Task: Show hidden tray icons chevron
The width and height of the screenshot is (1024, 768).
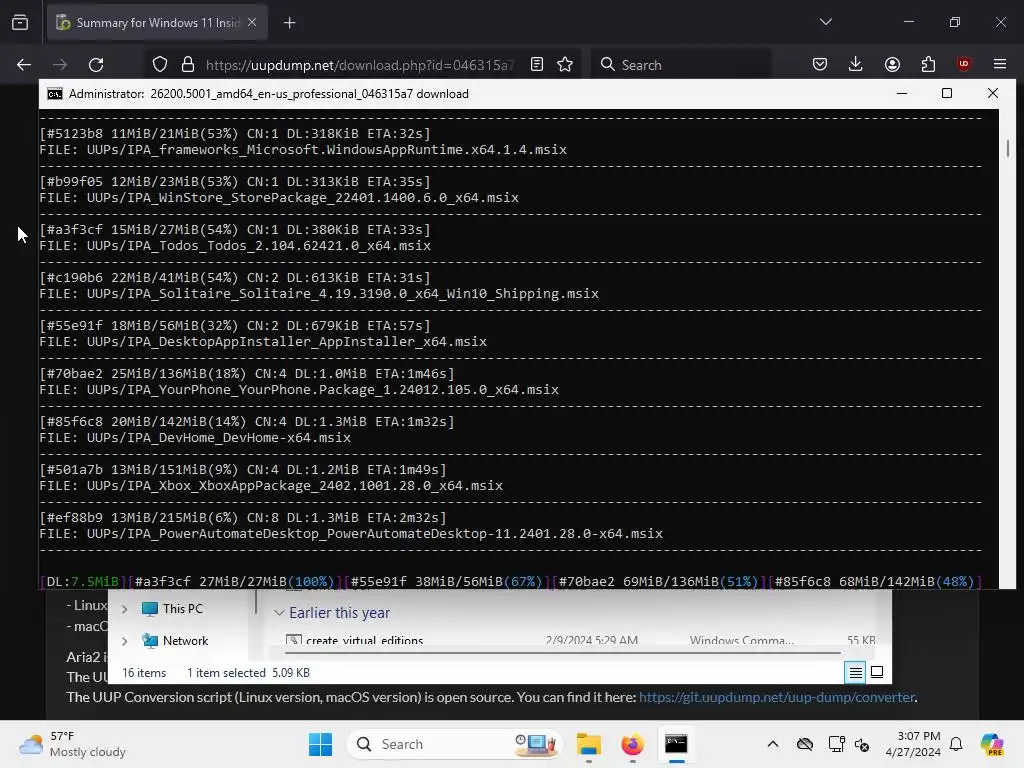Action: 773,744
